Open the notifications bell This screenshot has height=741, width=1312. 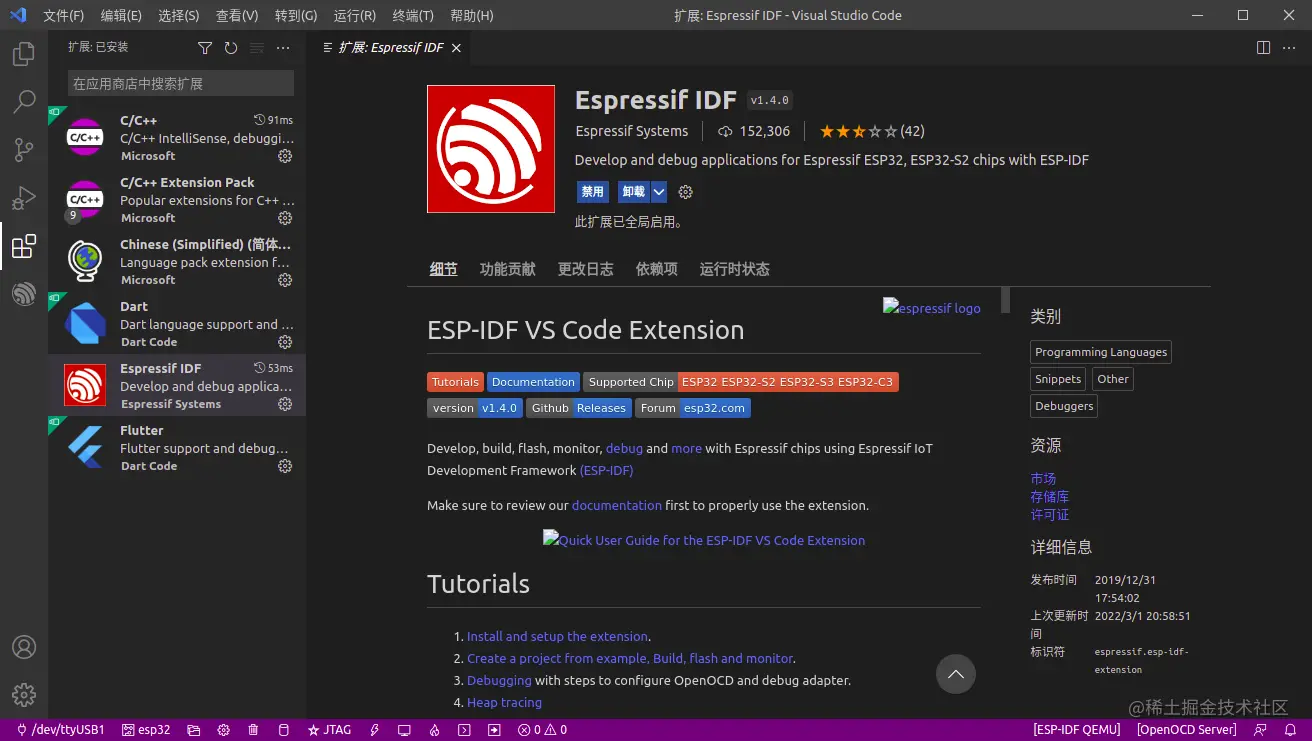point(1290,730)
